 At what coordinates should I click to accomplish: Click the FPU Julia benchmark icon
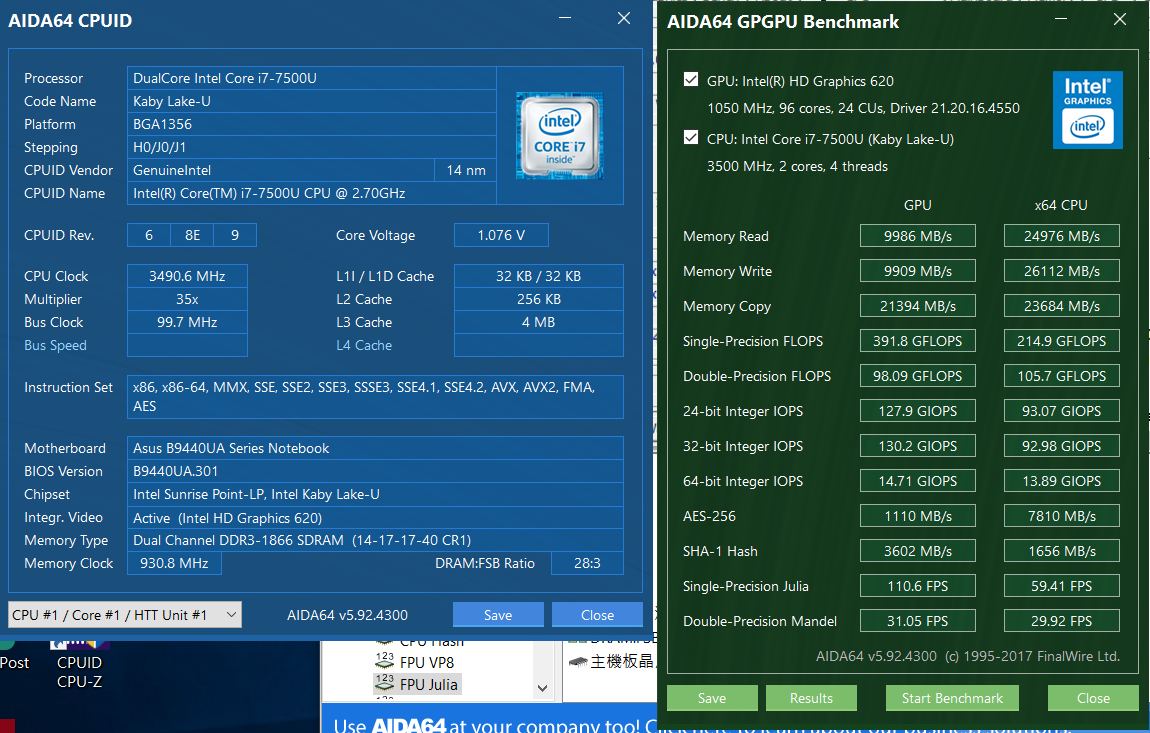click(384, 683)
